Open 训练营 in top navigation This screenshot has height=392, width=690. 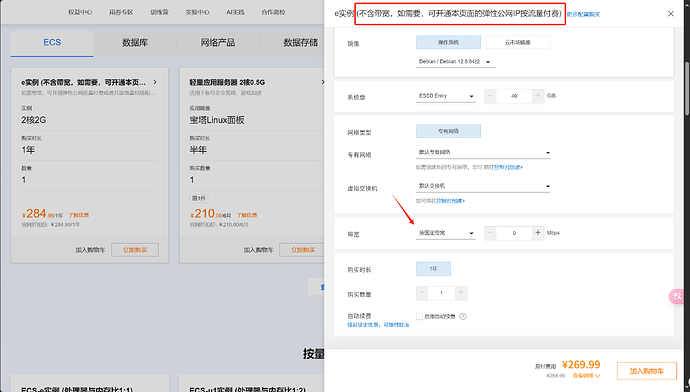159,12
